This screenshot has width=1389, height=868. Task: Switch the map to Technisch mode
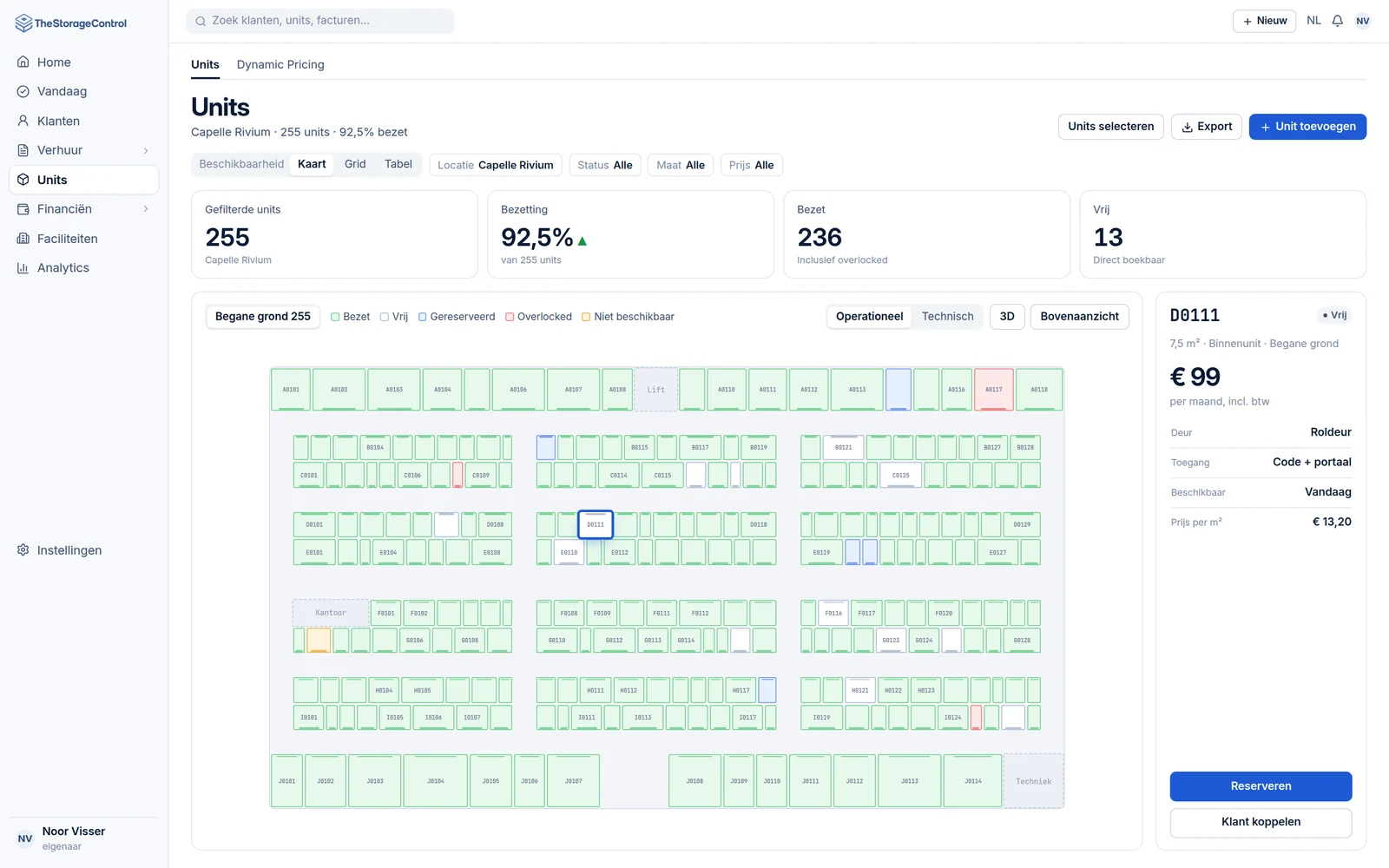pyautogui.click(x=948, y=317)
